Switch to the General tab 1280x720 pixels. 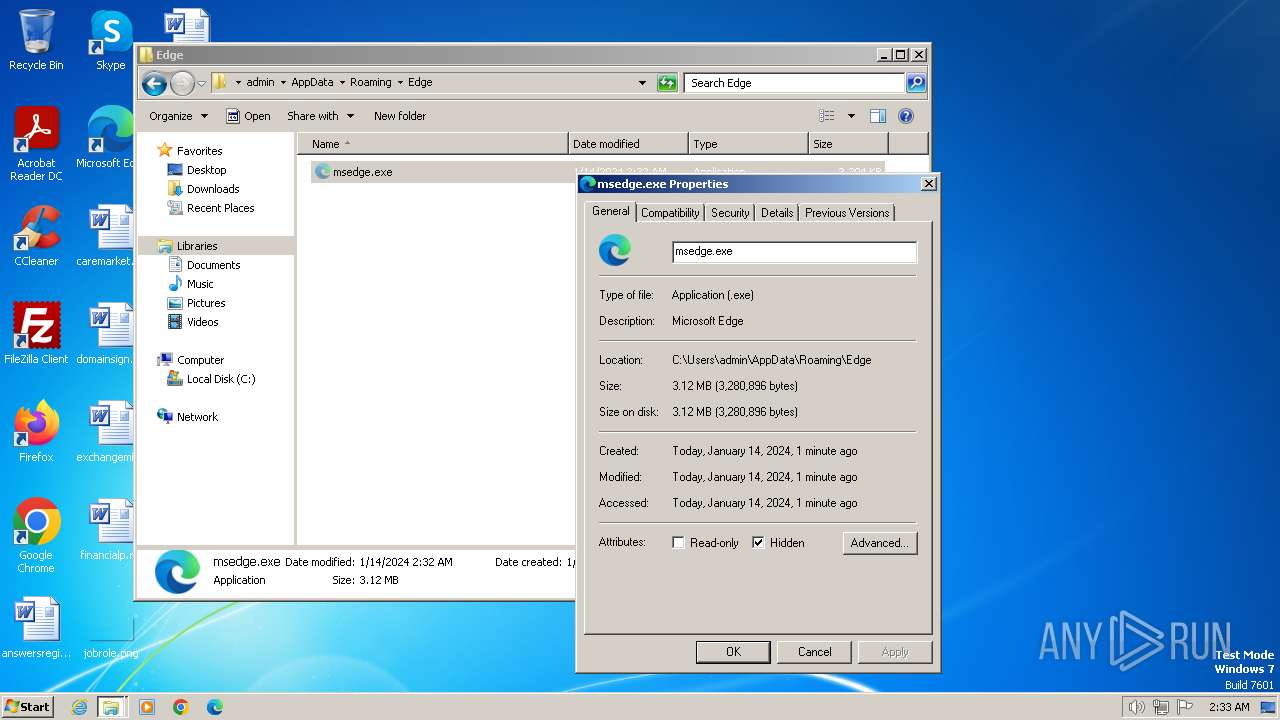[x=610, y=211]
